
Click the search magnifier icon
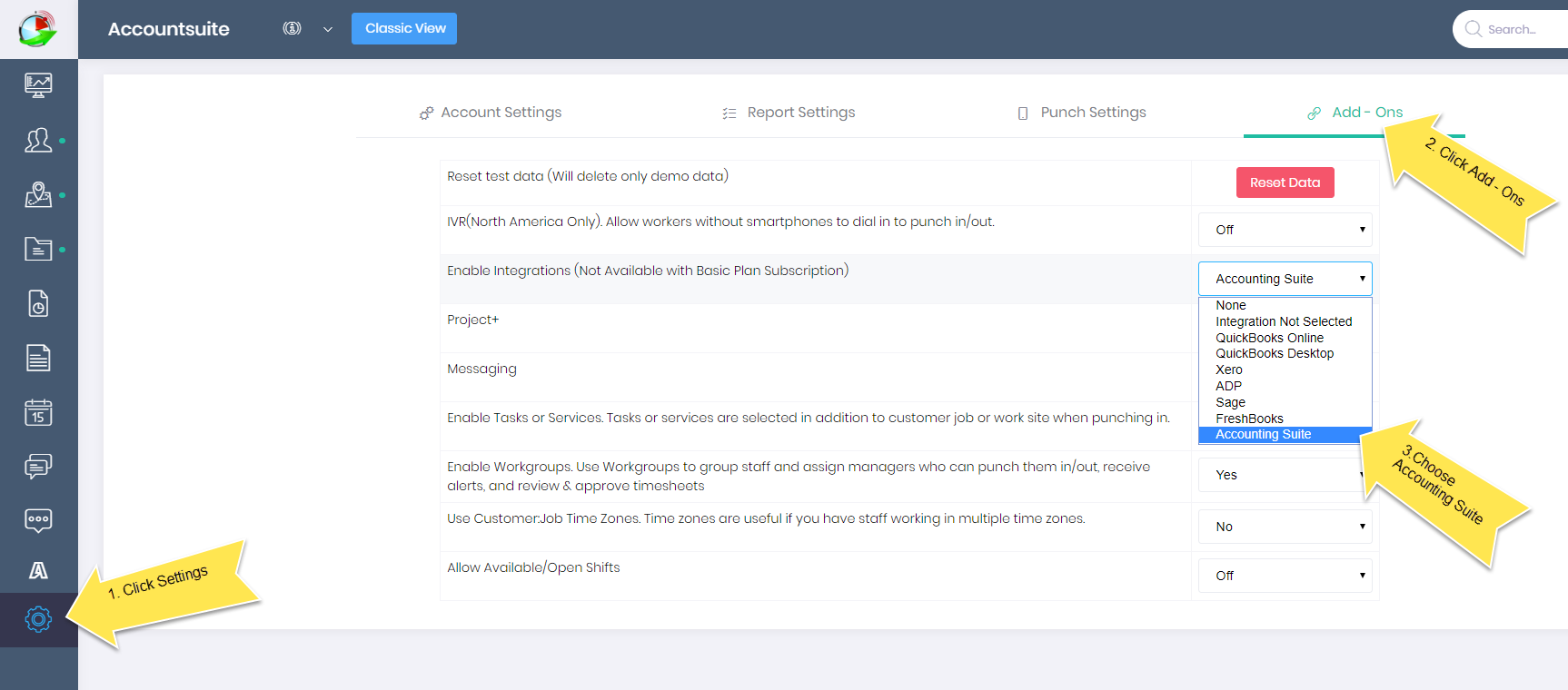pyautogui.click(x=1473, y=29)
